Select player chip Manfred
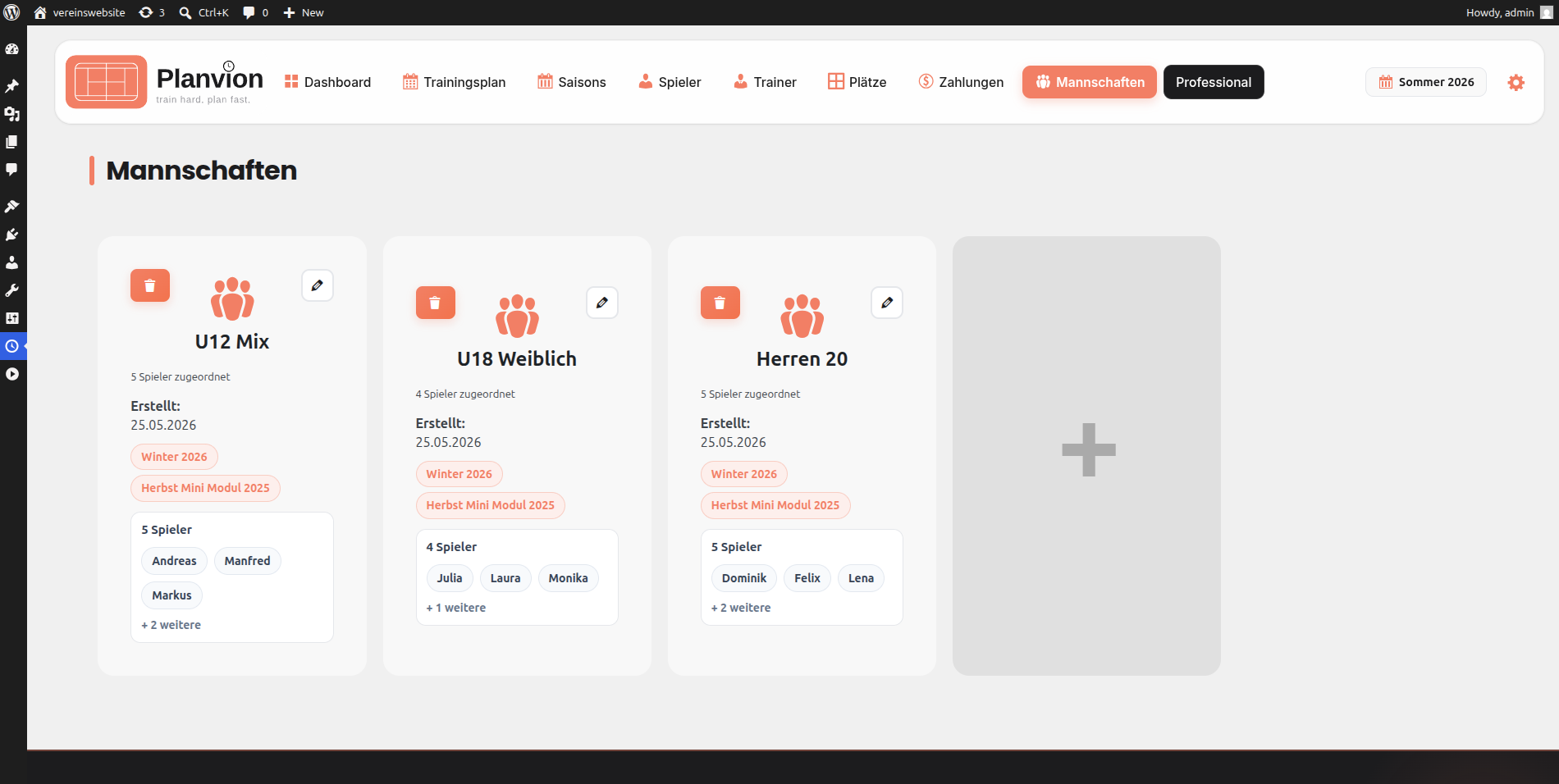This screenshot has height=784, width=1559. click(x=247, y=561)
